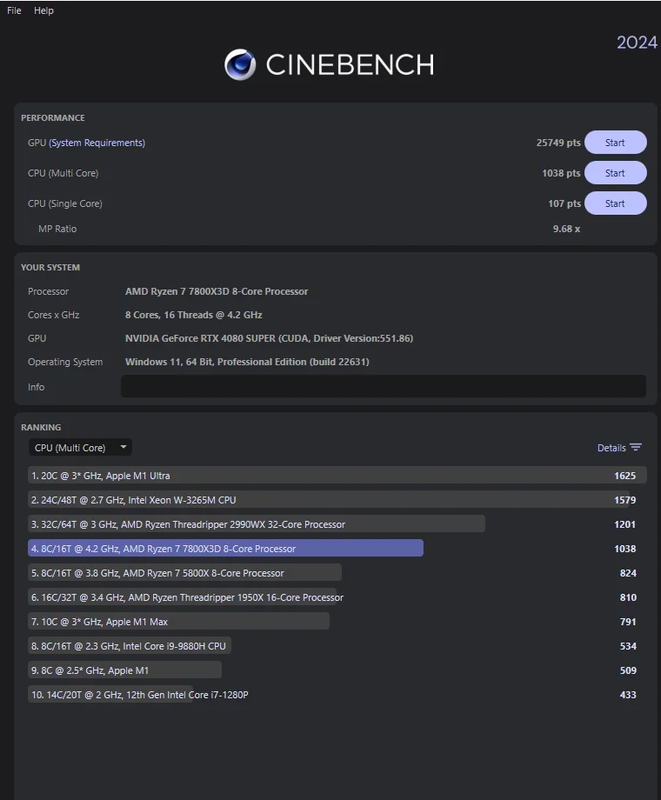Click the Cinebench logo icon
Image resolution: width=661 pixels, height=800 pixels.
point(240,65)
